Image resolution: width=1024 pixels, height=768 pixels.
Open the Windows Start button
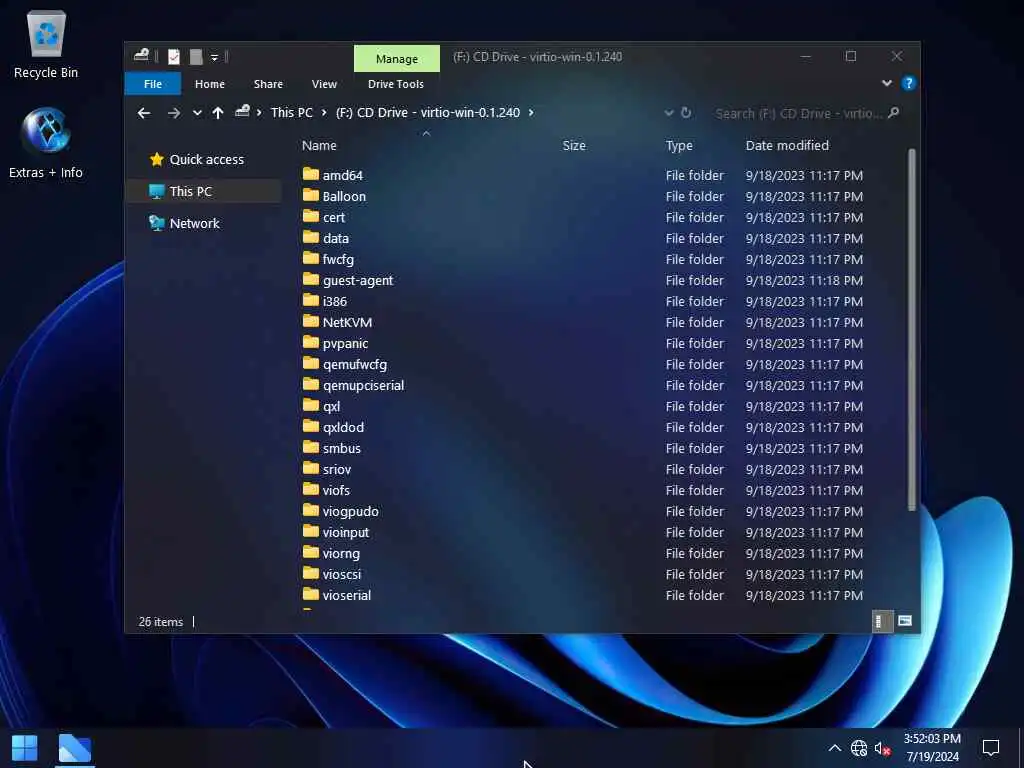click(25, 748)
